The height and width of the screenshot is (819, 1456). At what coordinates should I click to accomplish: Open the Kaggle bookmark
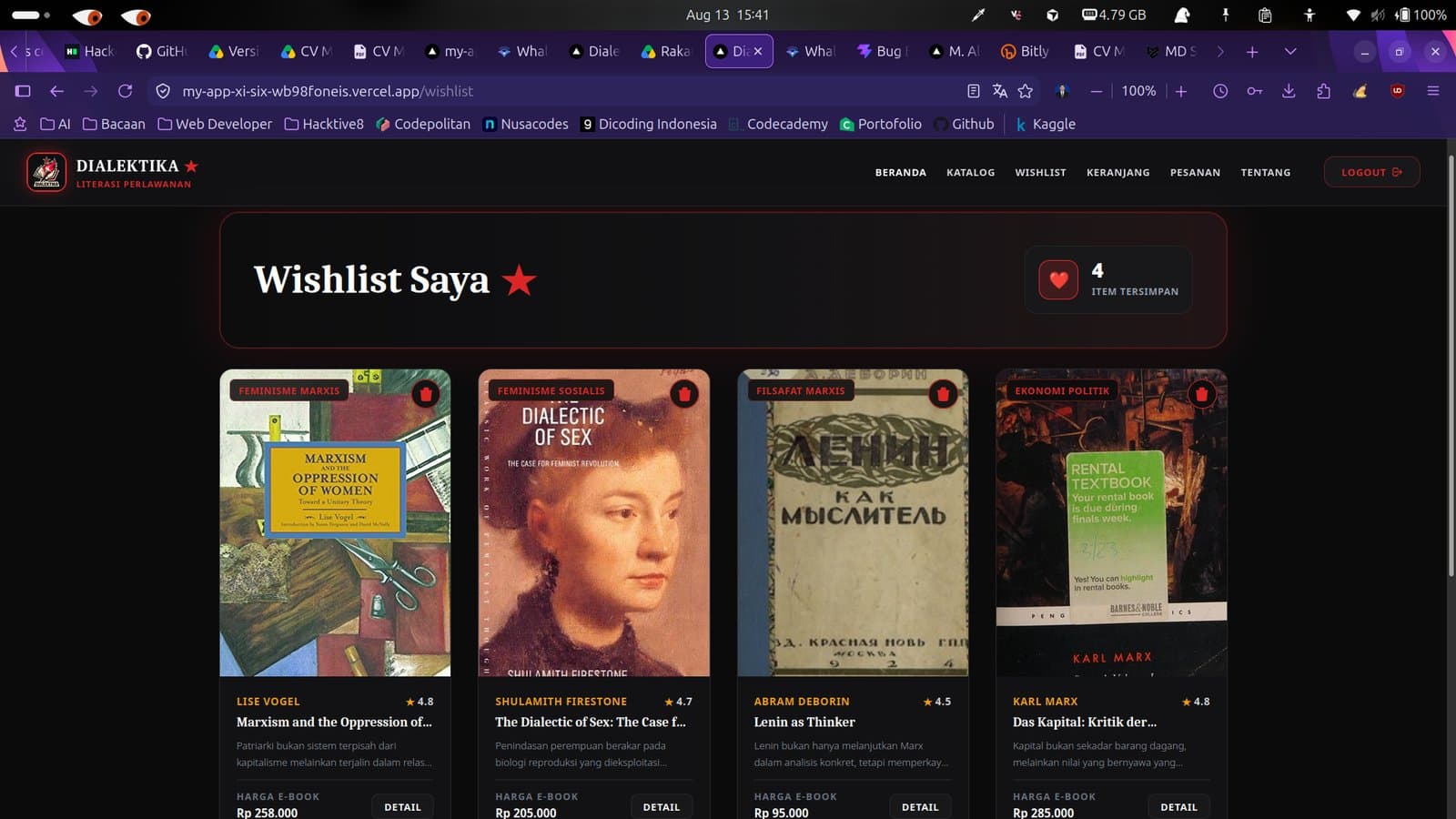pos(1046,124)
